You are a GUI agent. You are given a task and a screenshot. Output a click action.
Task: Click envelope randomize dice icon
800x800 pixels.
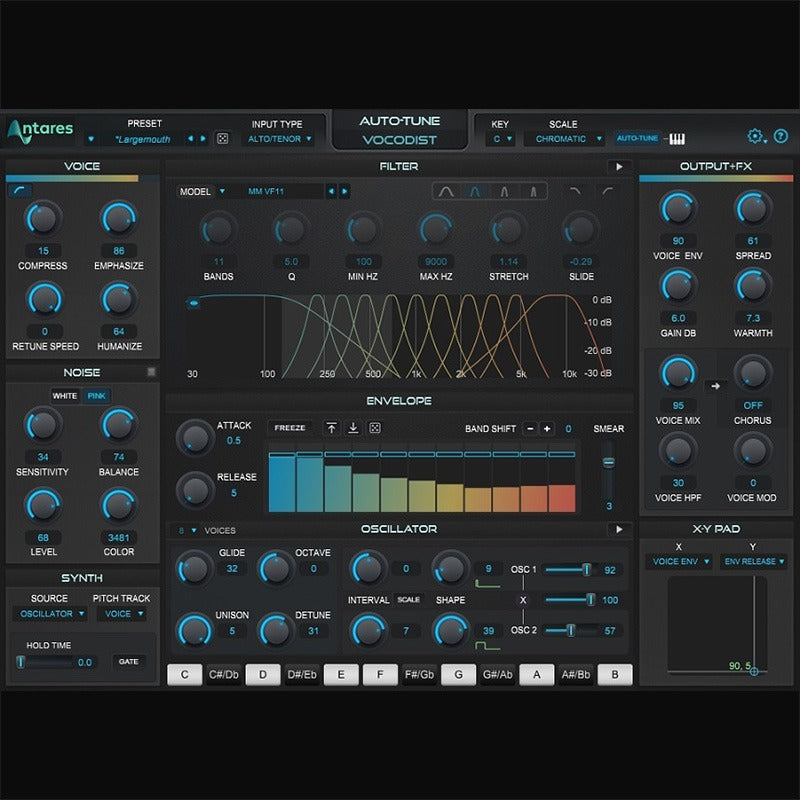375,428
